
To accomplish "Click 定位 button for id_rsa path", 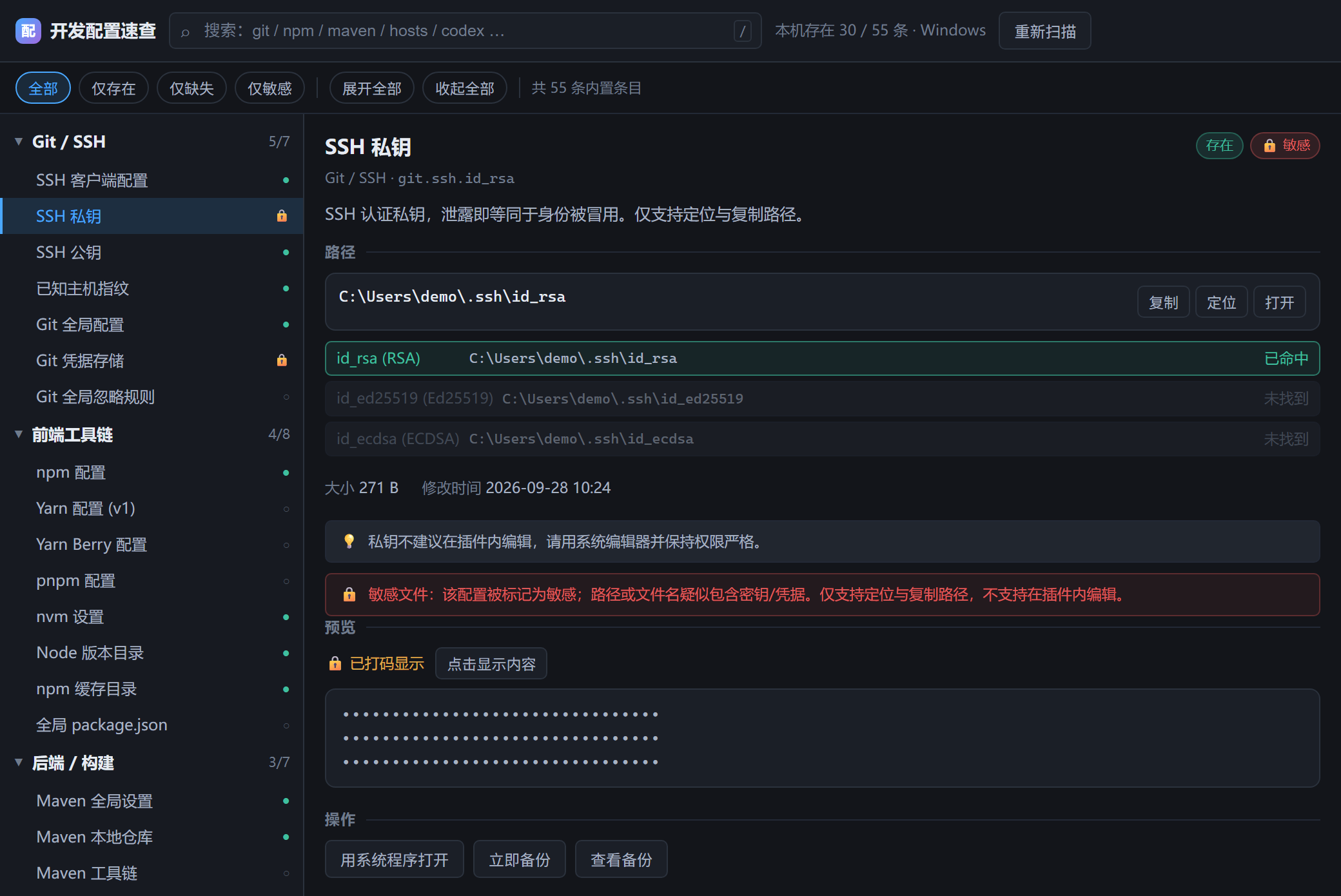I will tap(1222, 302).
